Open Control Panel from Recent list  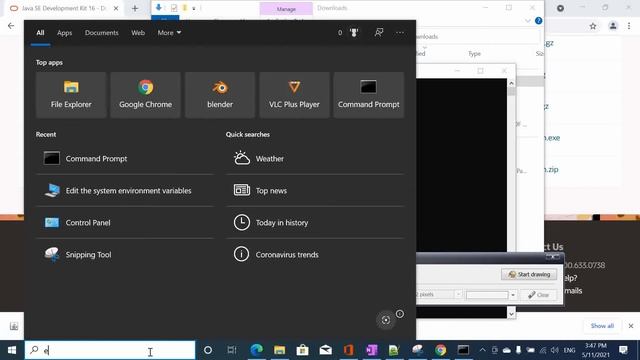[x=124, y=222]
